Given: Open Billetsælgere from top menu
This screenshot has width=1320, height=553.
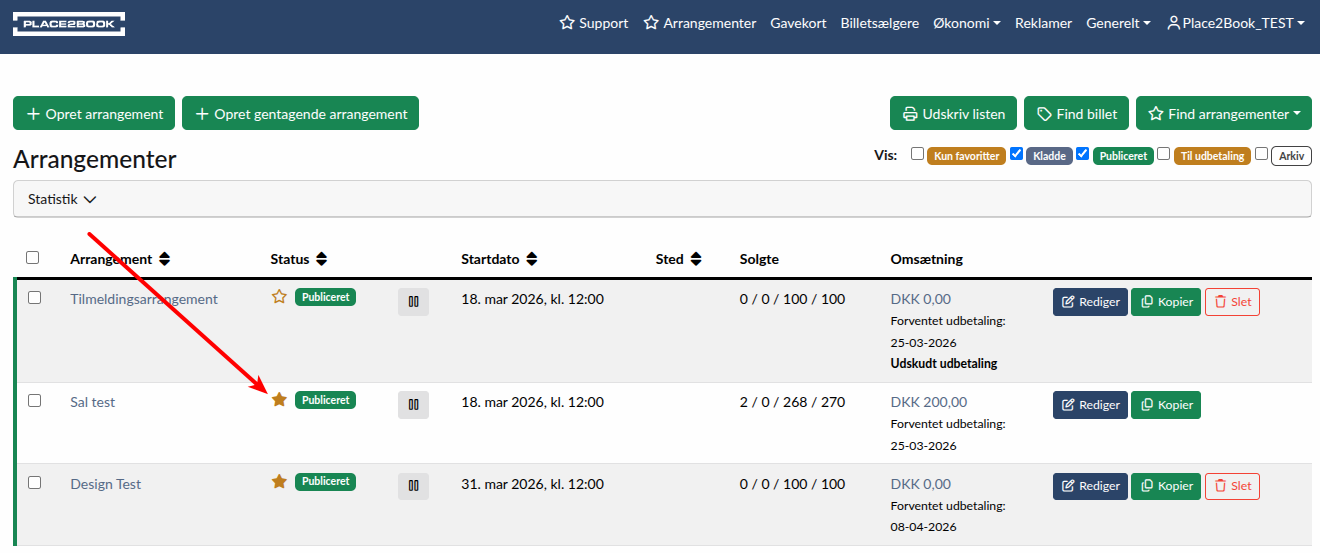Looking at the screenshot, I should click(880, 23).
